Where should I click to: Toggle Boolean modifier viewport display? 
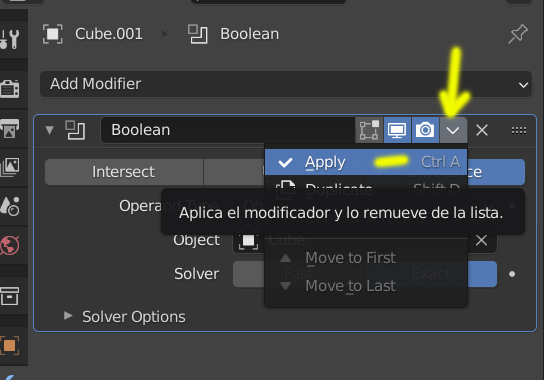point(397,130)
